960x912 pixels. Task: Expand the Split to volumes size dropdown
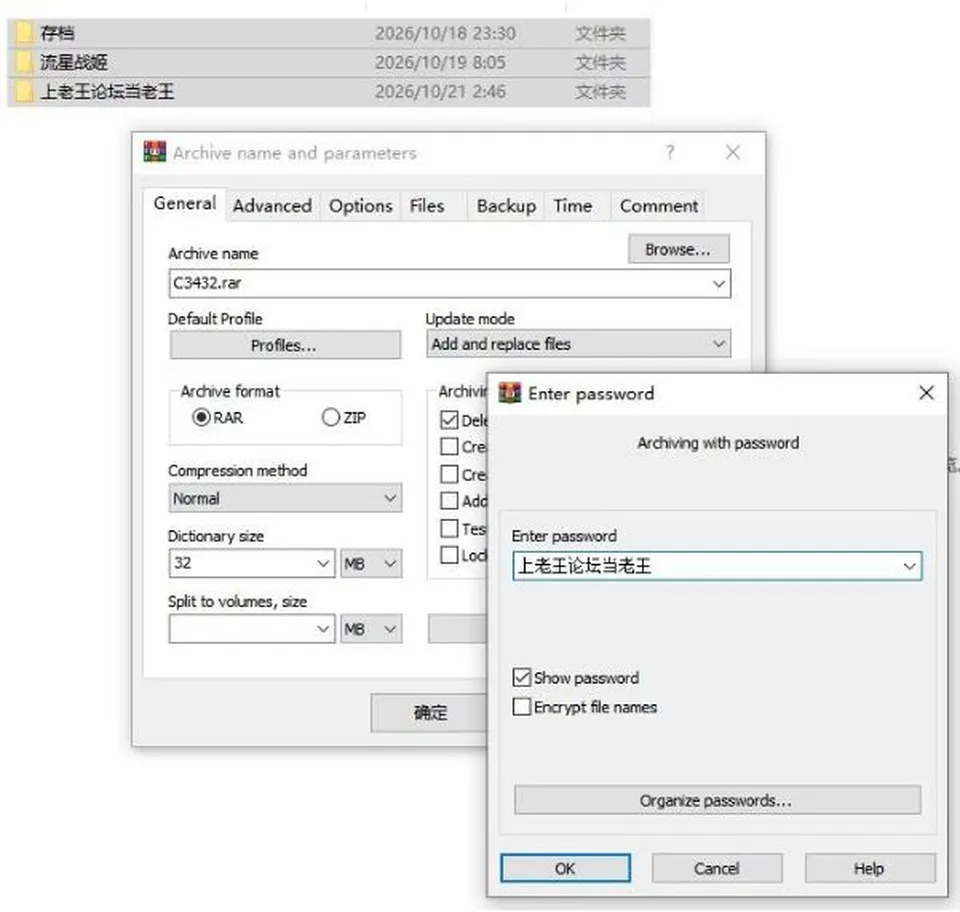click(323, 629)
